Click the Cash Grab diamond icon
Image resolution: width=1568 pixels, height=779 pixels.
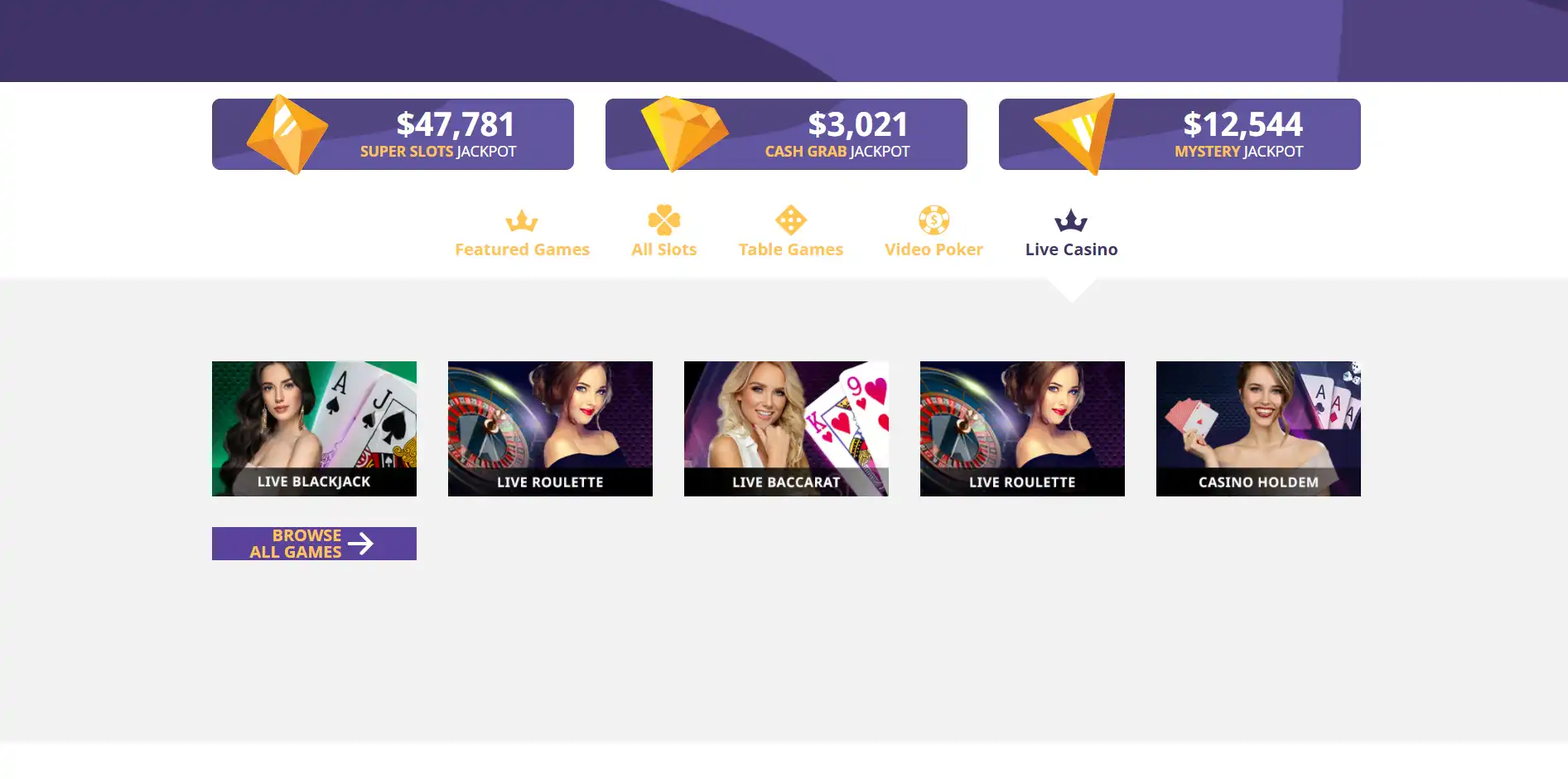[684, 133]
